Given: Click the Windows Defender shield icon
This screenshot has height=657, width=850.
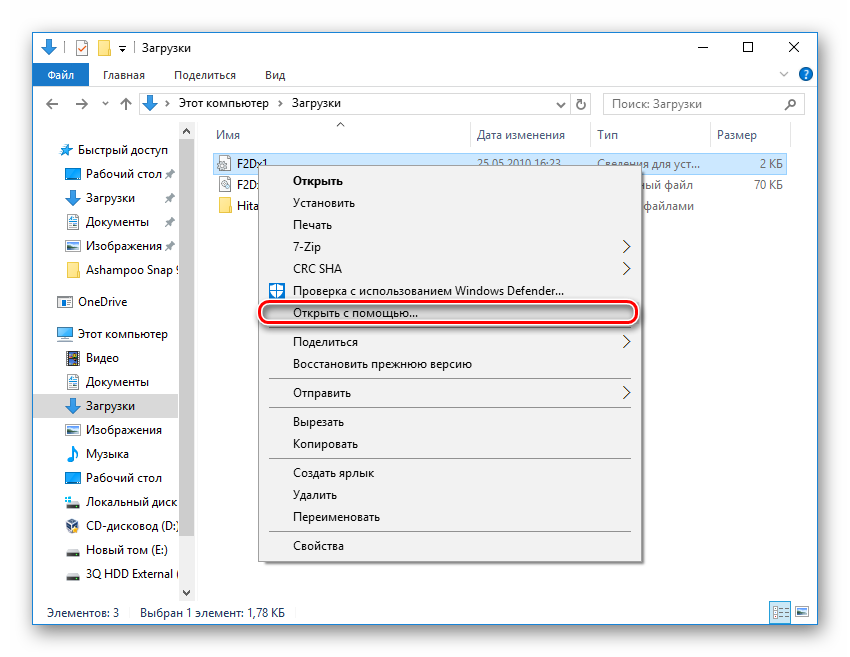Looking at the screenshot, I should point(277,291).
